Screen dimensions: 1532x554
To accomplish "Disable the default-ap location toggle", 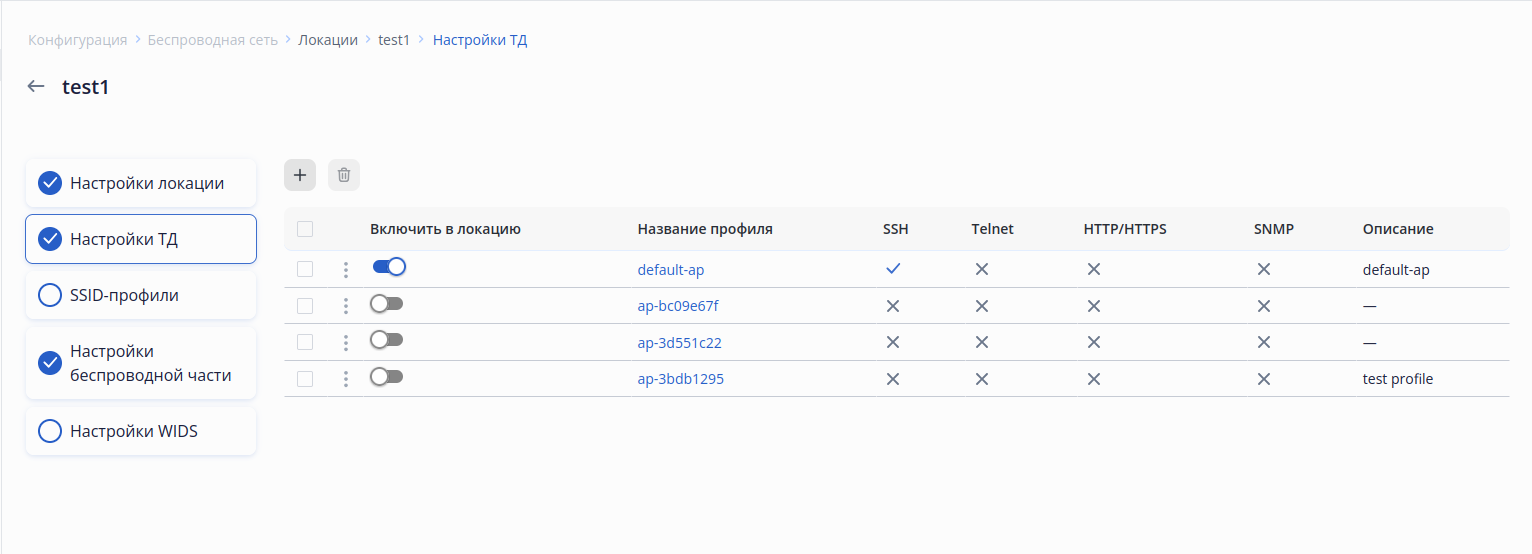I will click(x=388, y=267).
